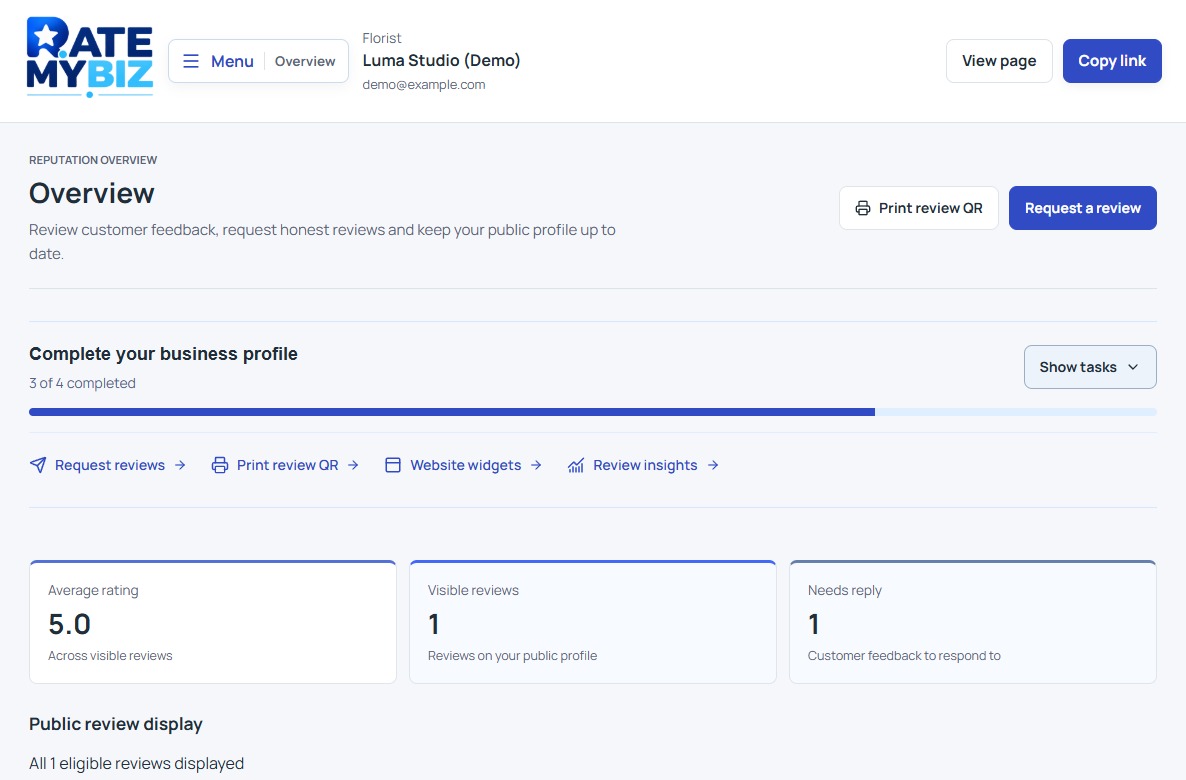Viewport: 1186px width, 780px height.
Task: Click 'Complete your business profile' heading
Action: point(163,354)
